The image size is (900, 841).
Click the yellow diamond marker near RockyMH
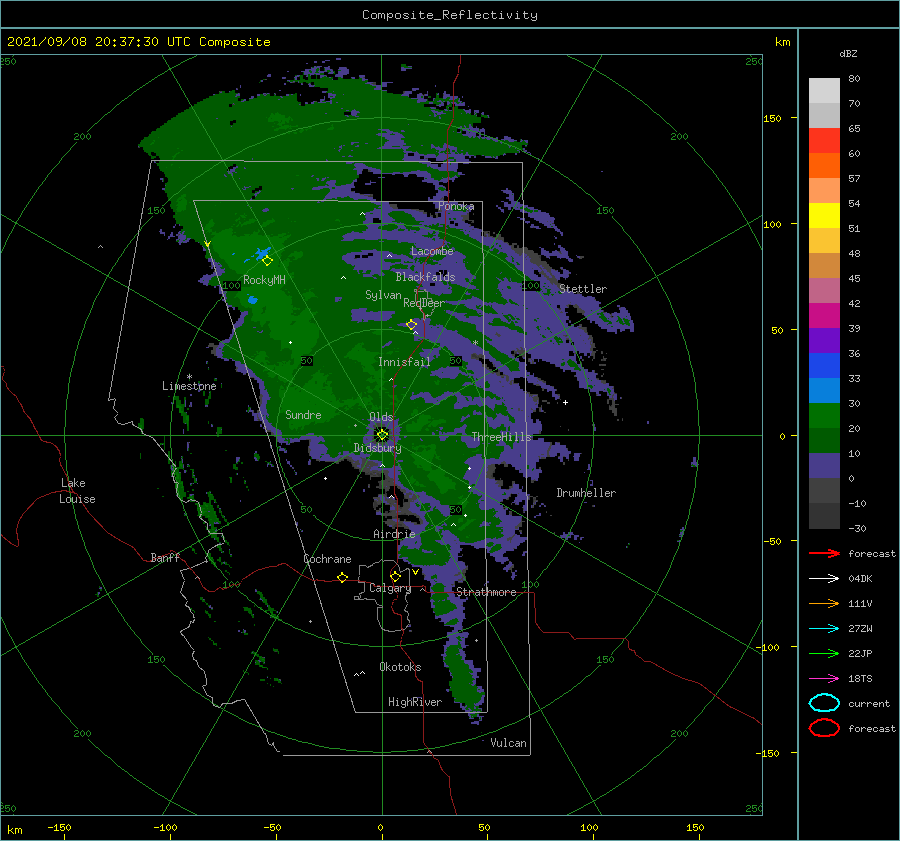(x=267, y=261)
